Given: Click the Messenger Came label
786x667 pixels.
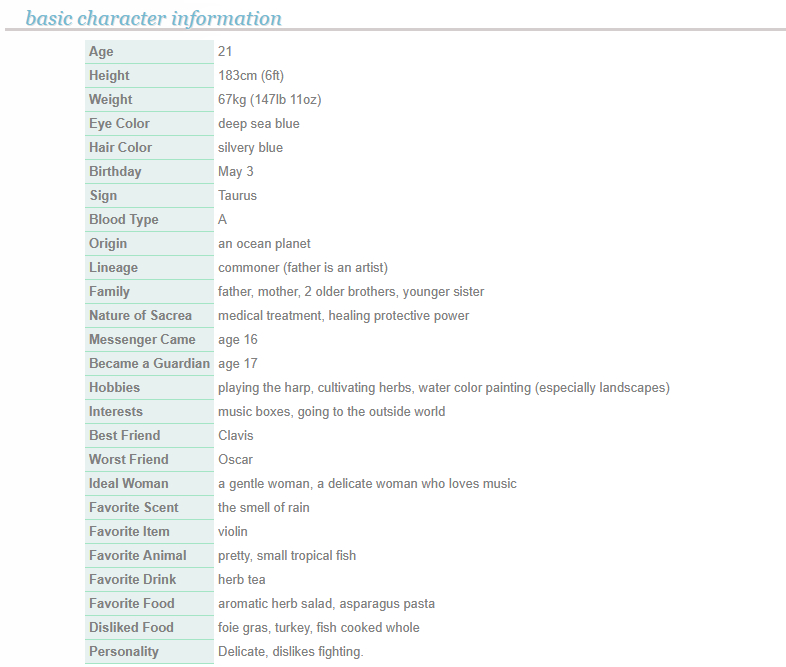Looking at the screenshot, I should pos(142,339).
